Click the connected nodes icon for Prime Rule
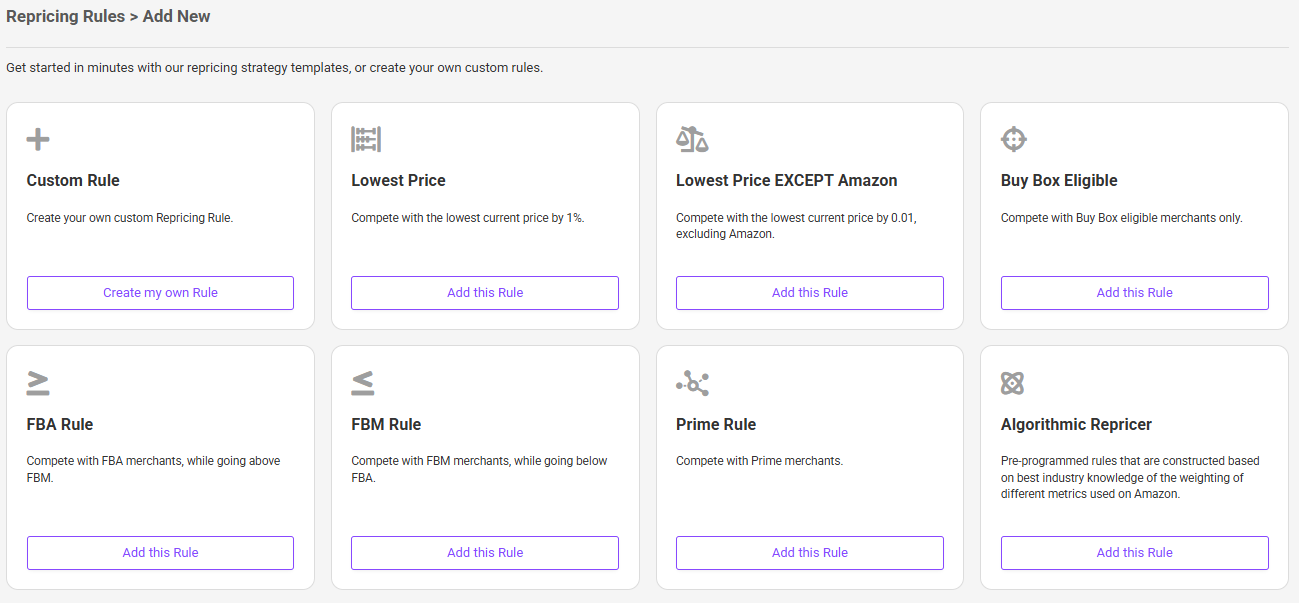 click(692, 383)
